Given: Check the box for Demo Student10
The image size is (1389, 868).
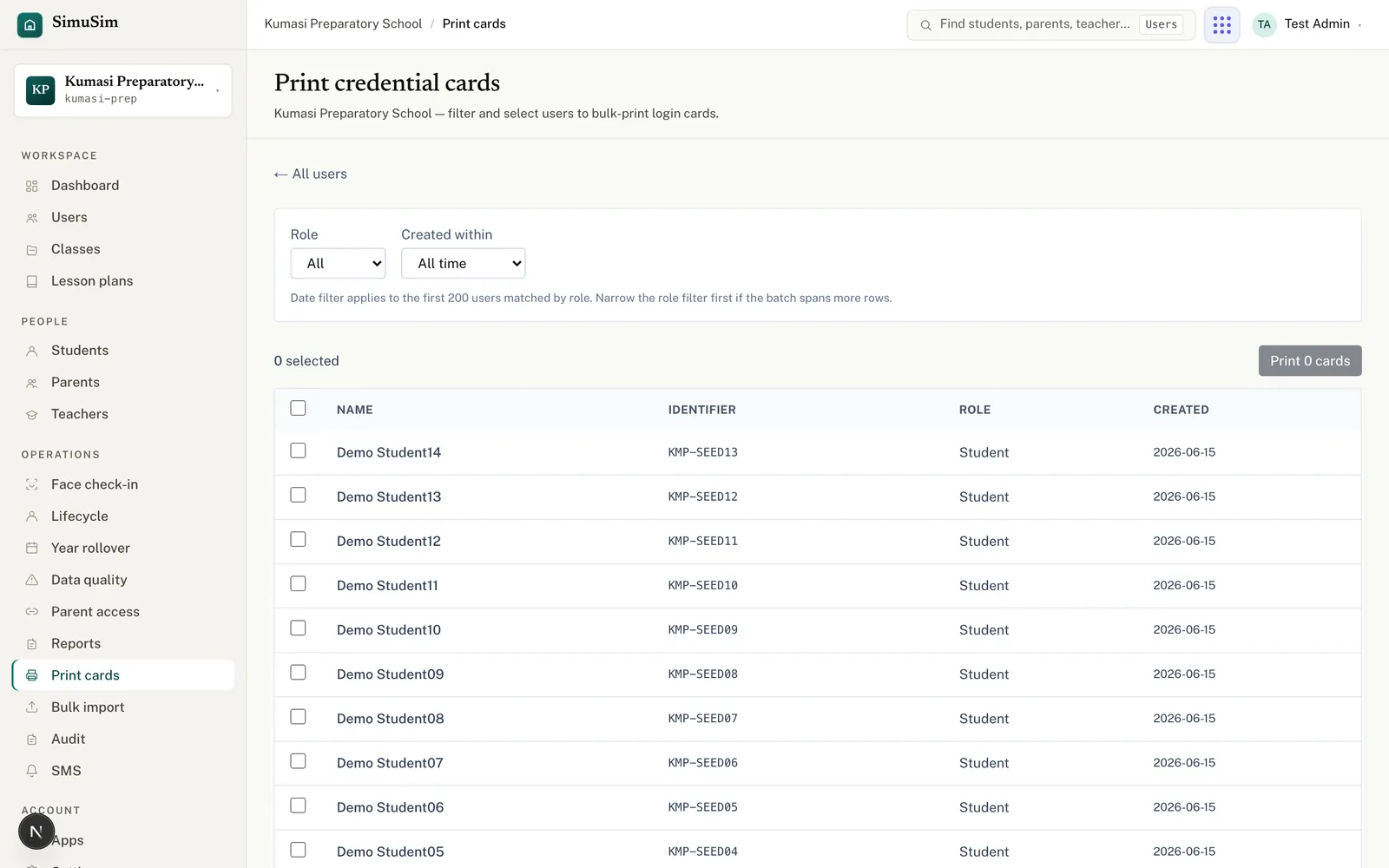Looking at the screenshot, I should click(298, 628).
